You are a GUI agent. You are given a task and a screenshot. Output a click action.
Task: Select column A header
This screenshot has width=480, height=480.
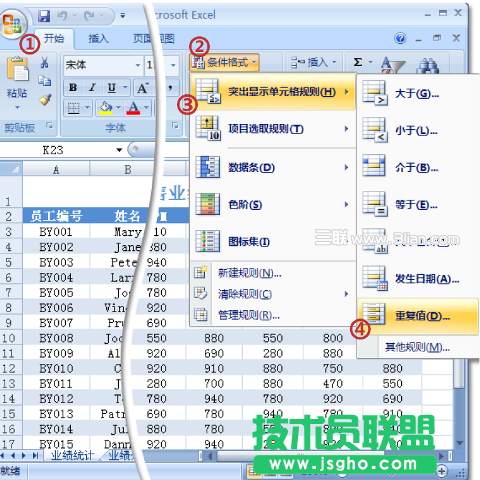(56, 169)
